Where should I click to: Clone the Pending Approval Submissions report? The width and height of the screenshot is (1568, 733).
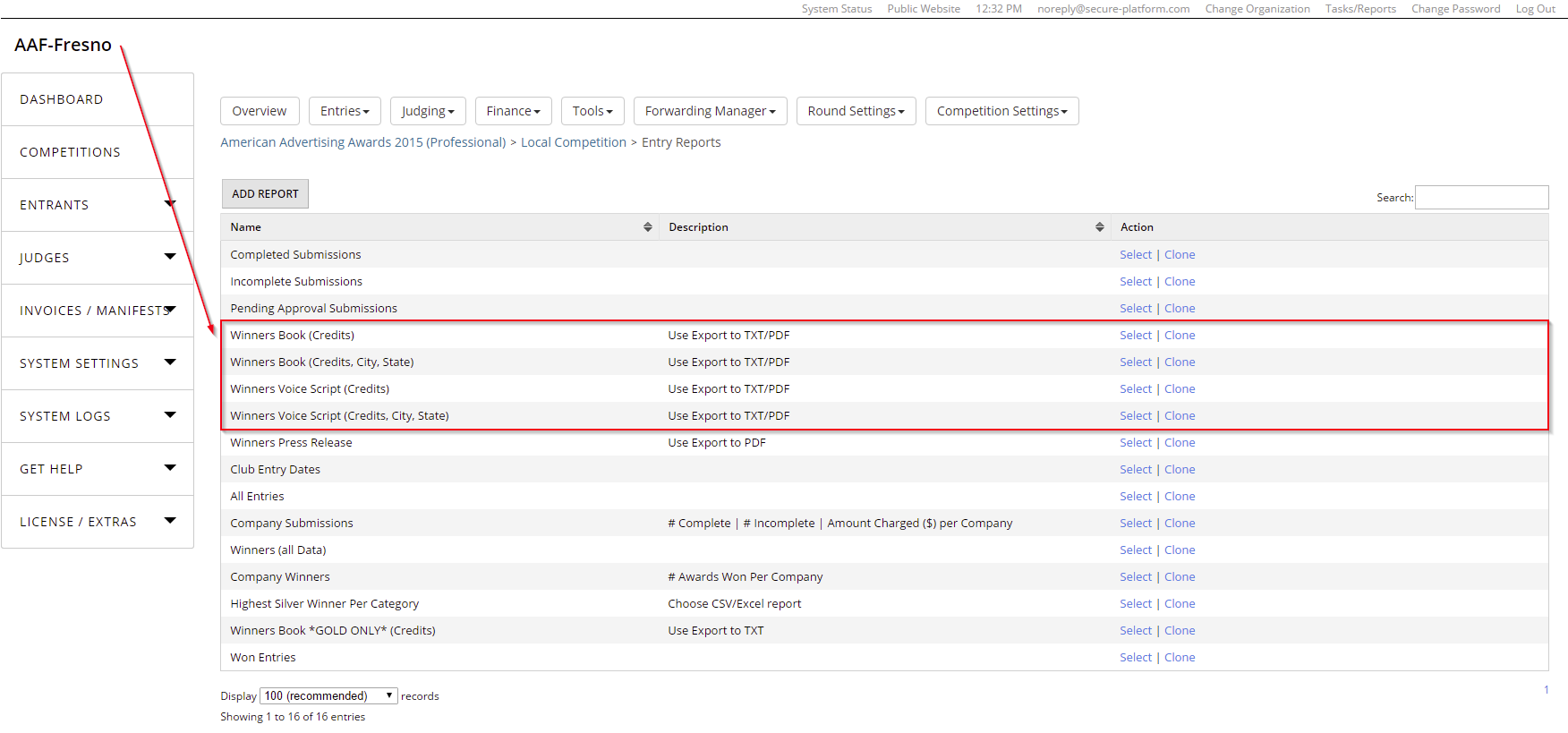(x=1180, y=309)
